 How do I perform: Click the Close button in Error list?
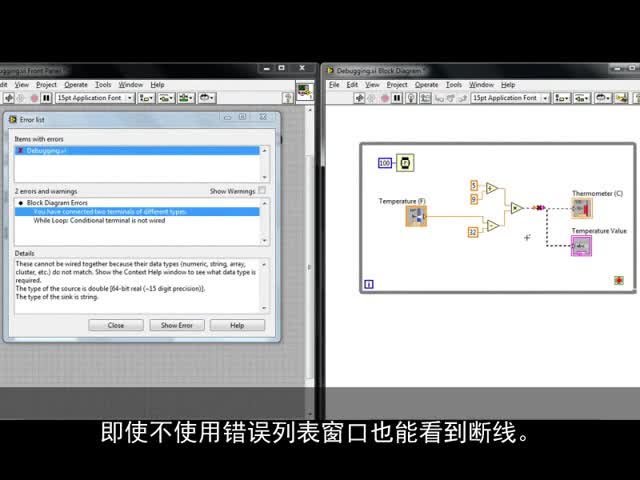(x=116, y=325)
